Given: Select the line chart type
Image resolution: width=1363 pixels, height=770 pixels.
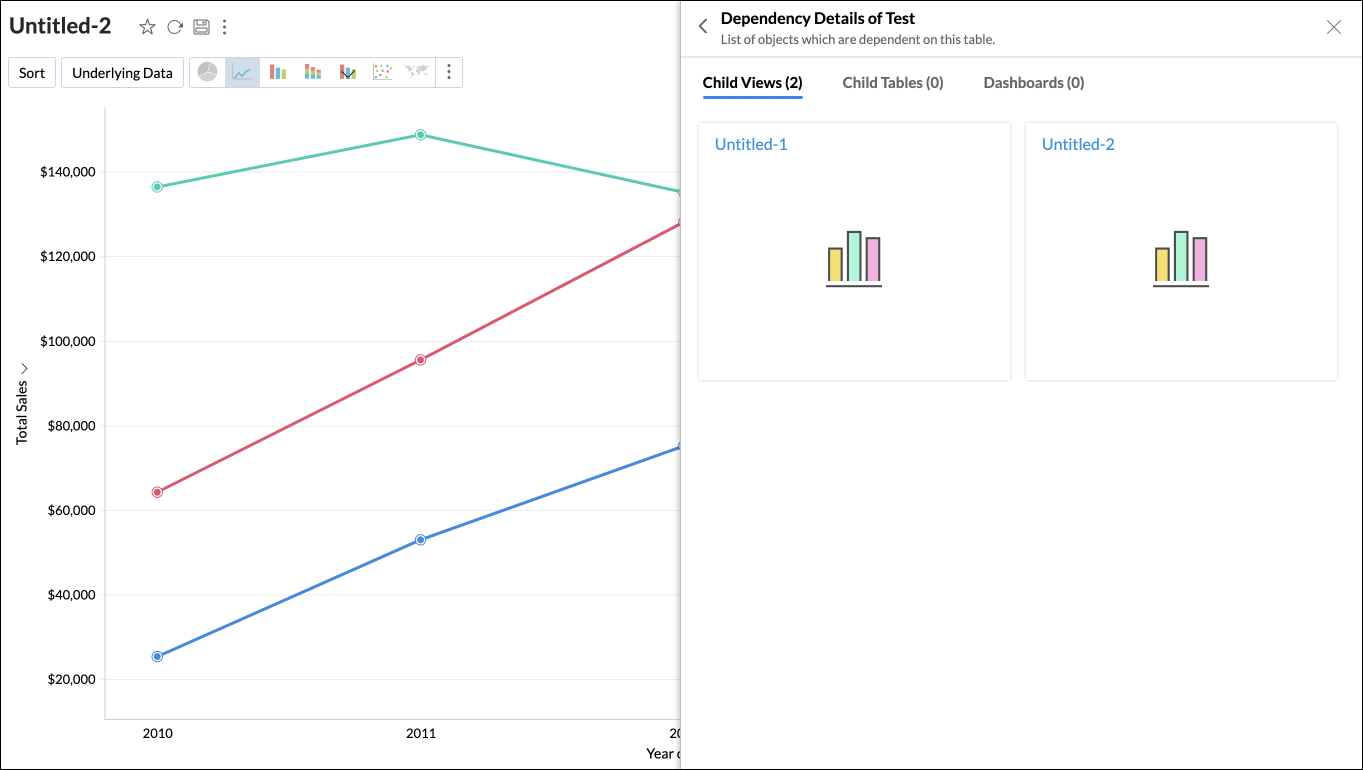Looking at the screenshot, I should pos(242,72).
